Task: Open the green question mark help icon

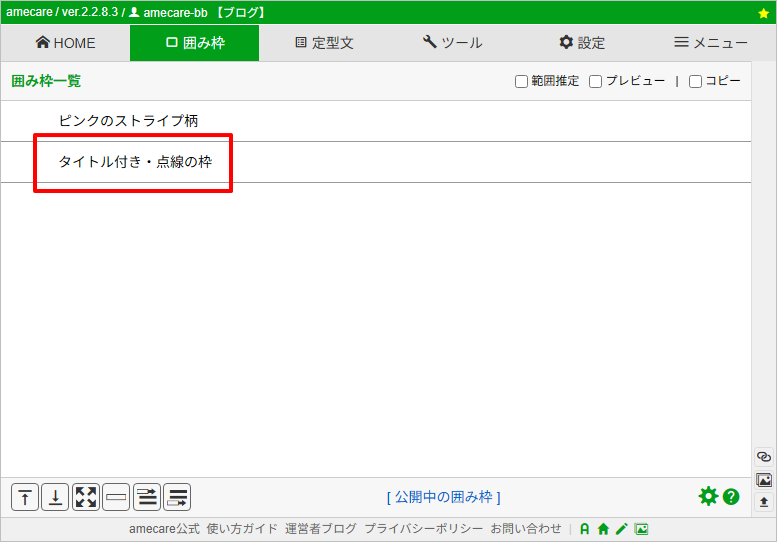Action: tap(731, 496)
